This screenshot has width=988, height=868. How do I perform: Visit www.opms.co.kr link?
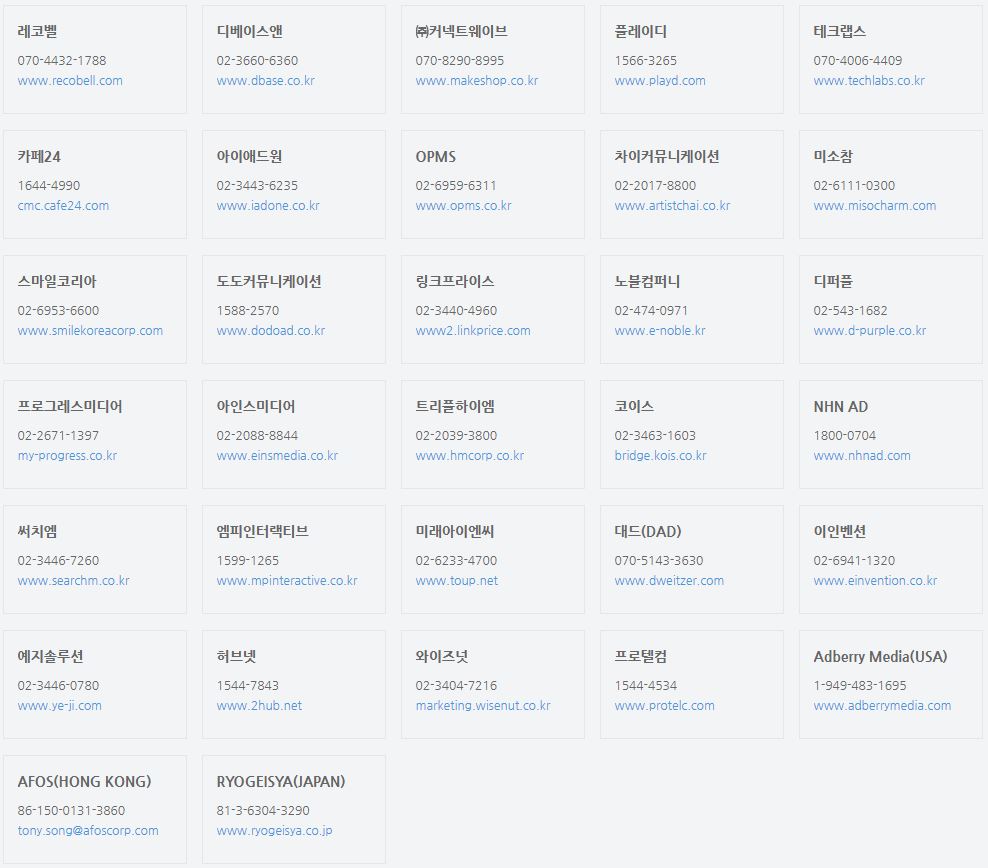(463, 205)
